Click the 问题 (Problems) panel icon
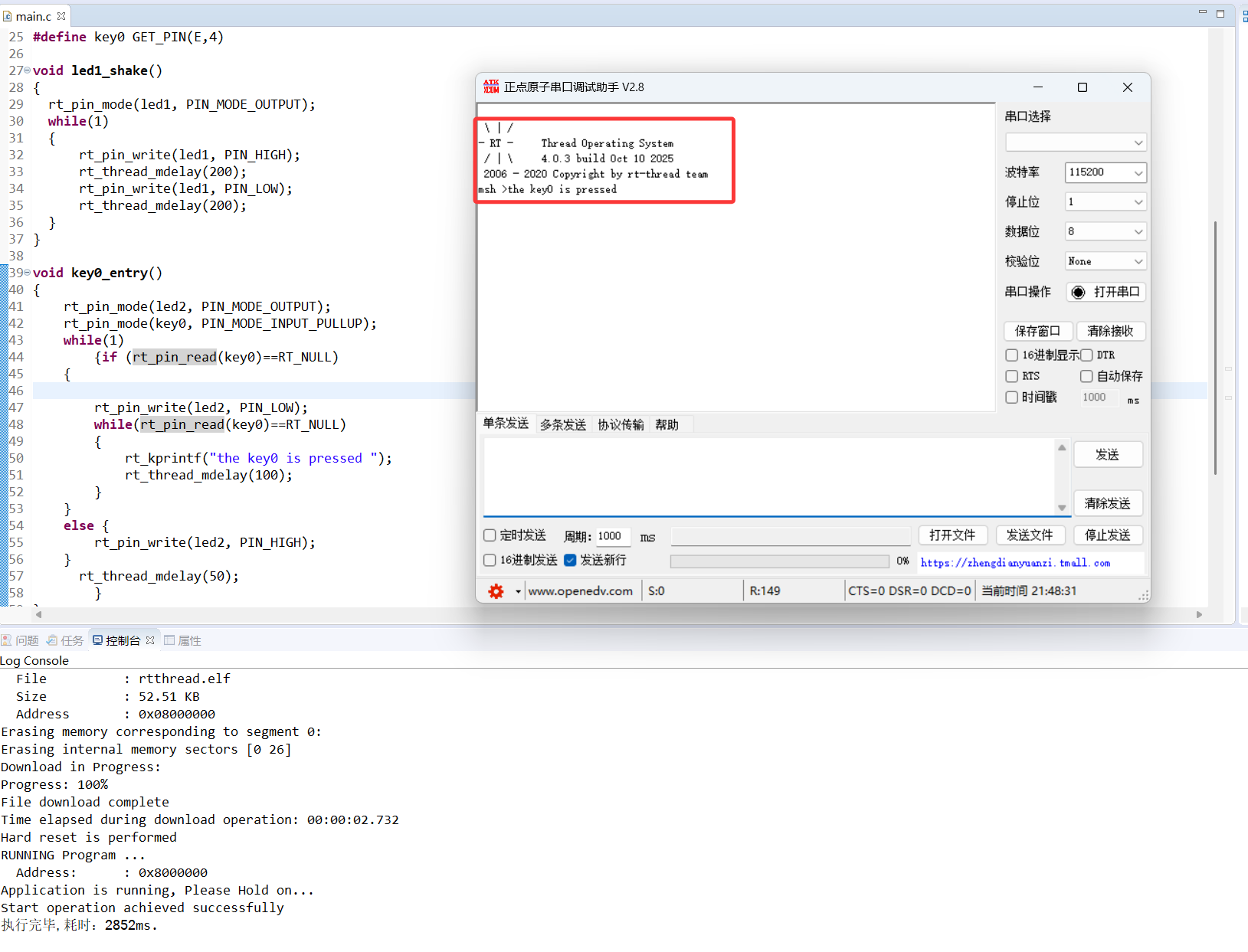 coord(7,640)
